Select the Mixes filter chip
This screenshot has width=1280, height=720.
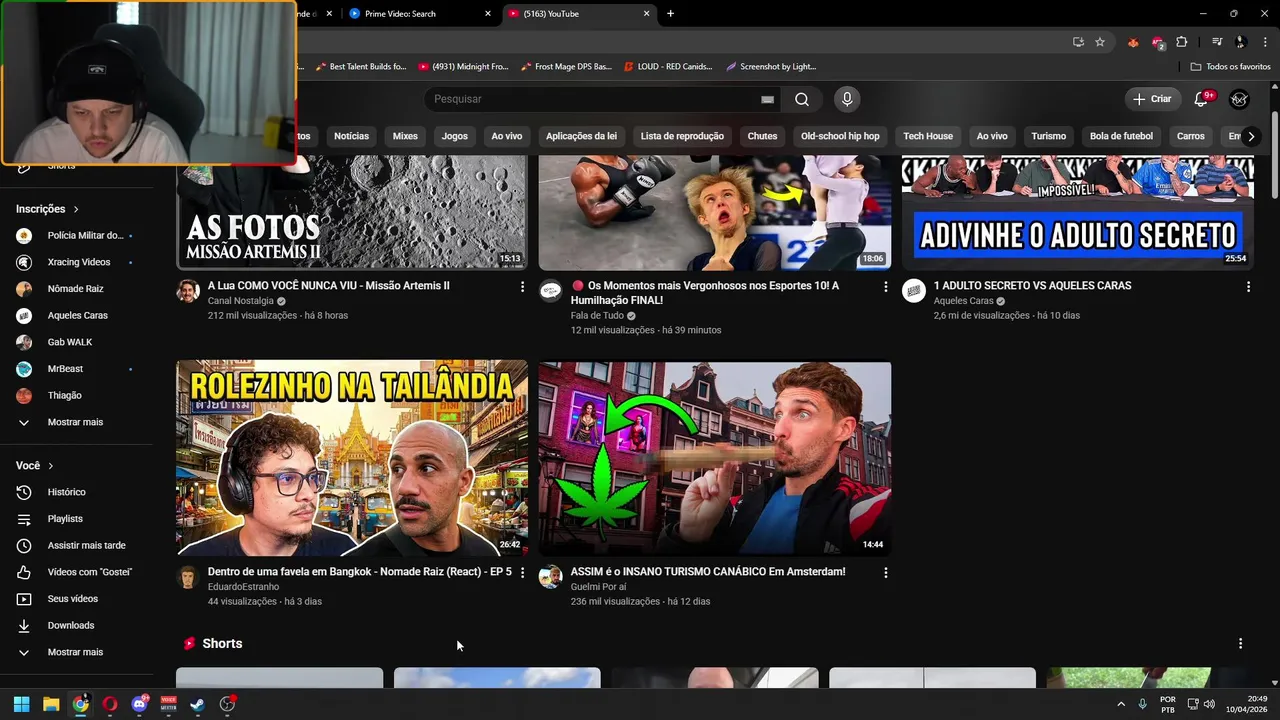(x=405, y=136)
